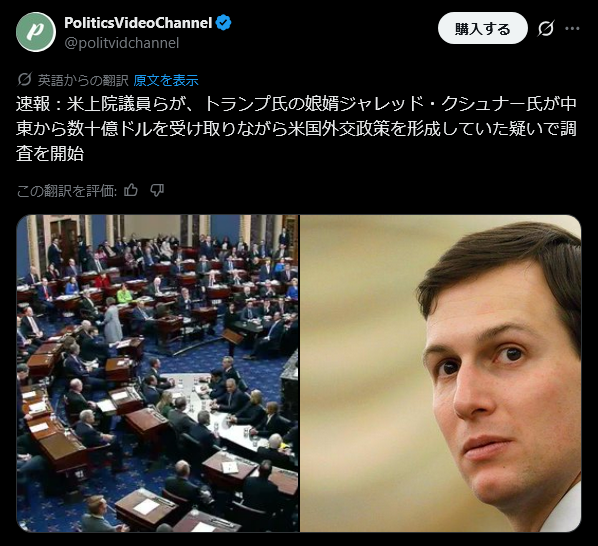
Task: Click the word 速報 starting the post
Action: (33, 104)
